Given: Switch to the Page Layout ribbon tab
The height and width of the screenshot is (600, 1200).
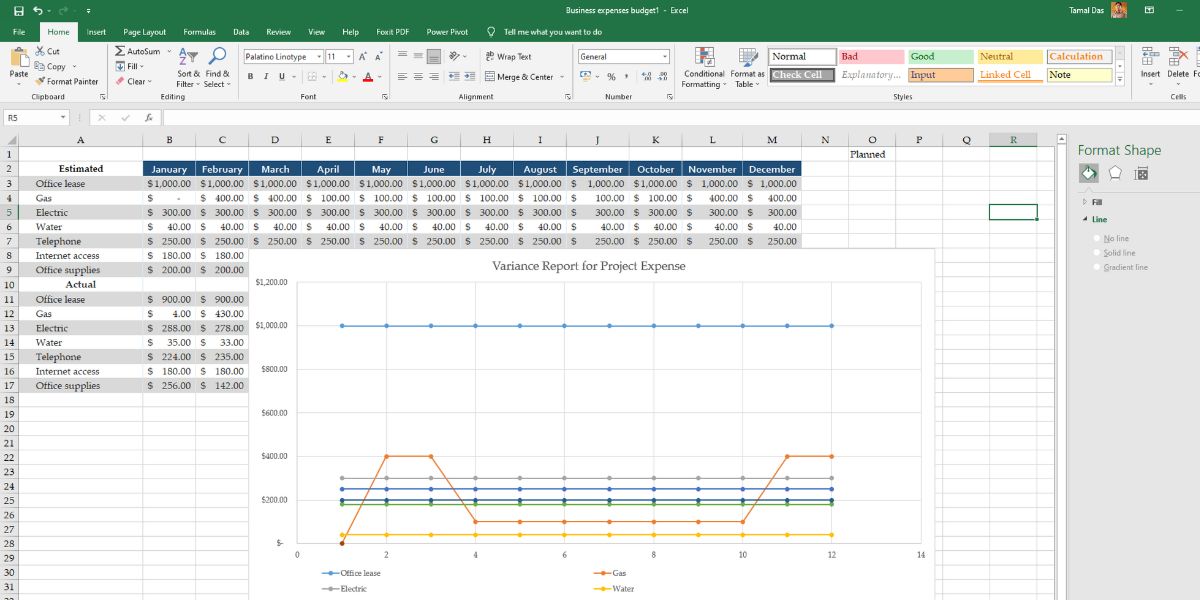Looking at the screenshot, I should [x=145, y=32].
